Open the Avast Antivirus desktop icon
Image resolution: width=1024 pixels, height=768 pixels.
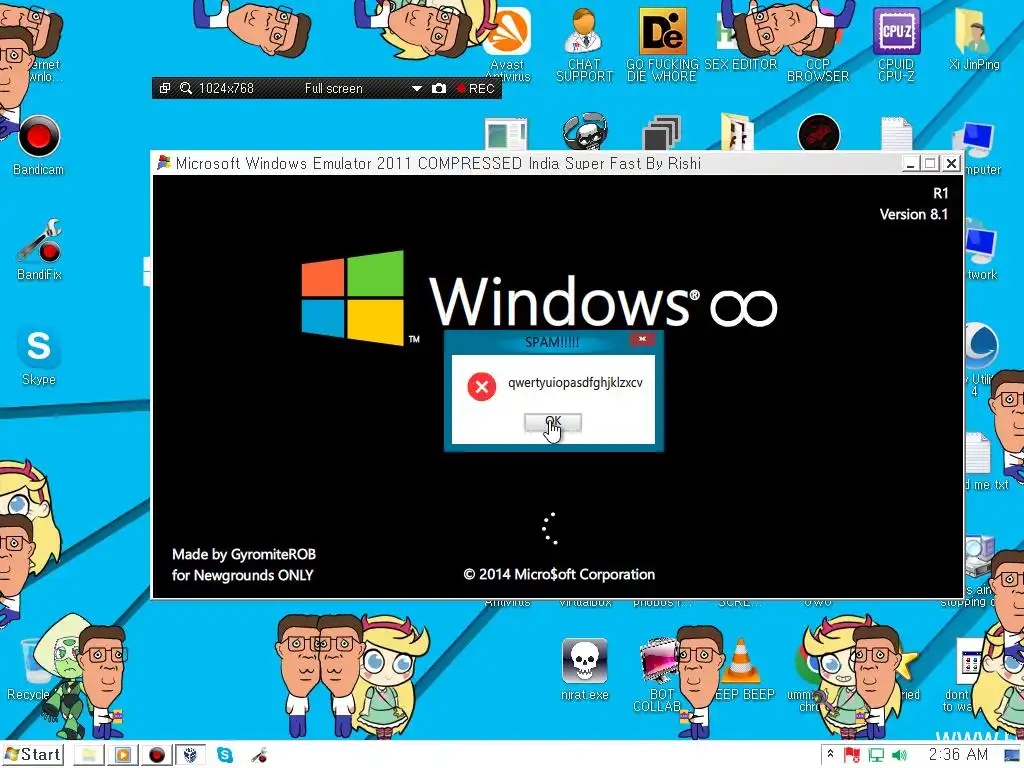tap(508, 44)
